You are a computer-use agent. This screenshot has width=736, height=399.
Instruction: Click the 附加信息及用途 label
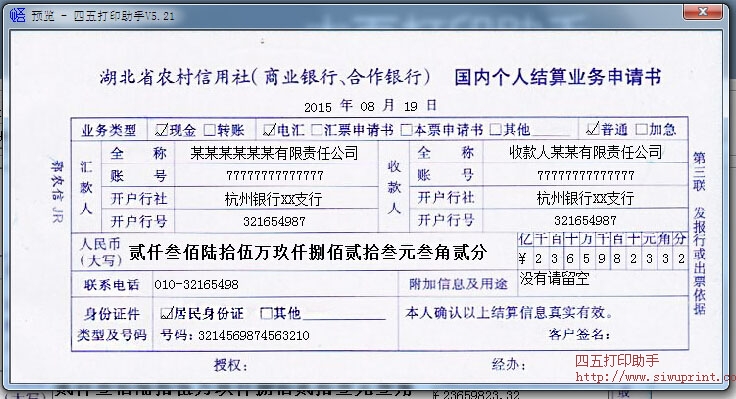tap(458, 284)
